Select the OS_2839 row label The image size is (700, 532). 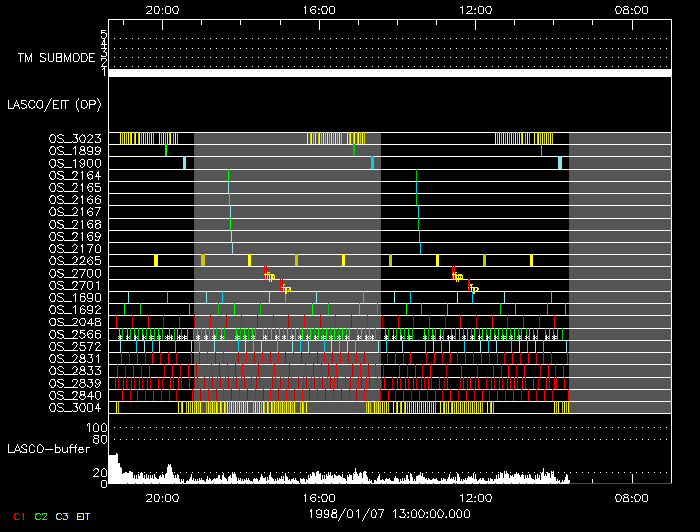[x=75, y=383]
